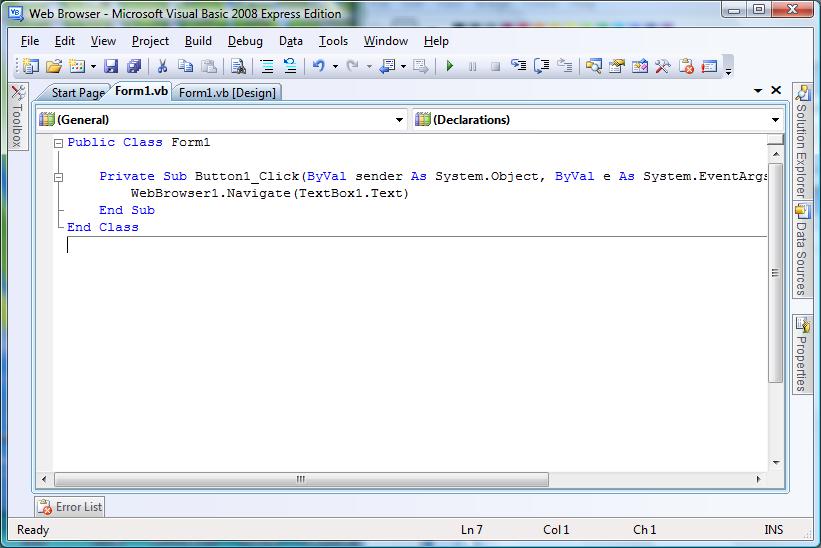Open the Error List toolbar icon

pyautogui.click(x=686, y=66)
